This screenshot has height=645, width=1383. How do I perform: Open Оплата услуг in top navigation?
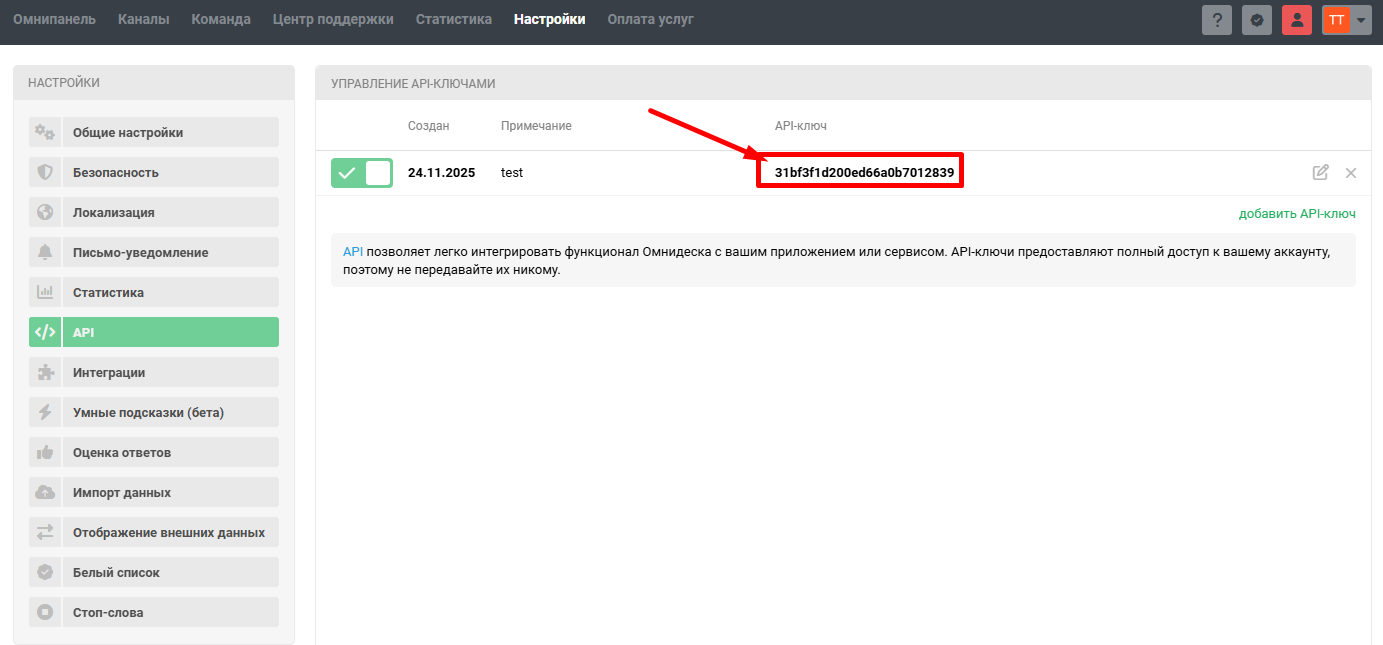click(650, 19)
